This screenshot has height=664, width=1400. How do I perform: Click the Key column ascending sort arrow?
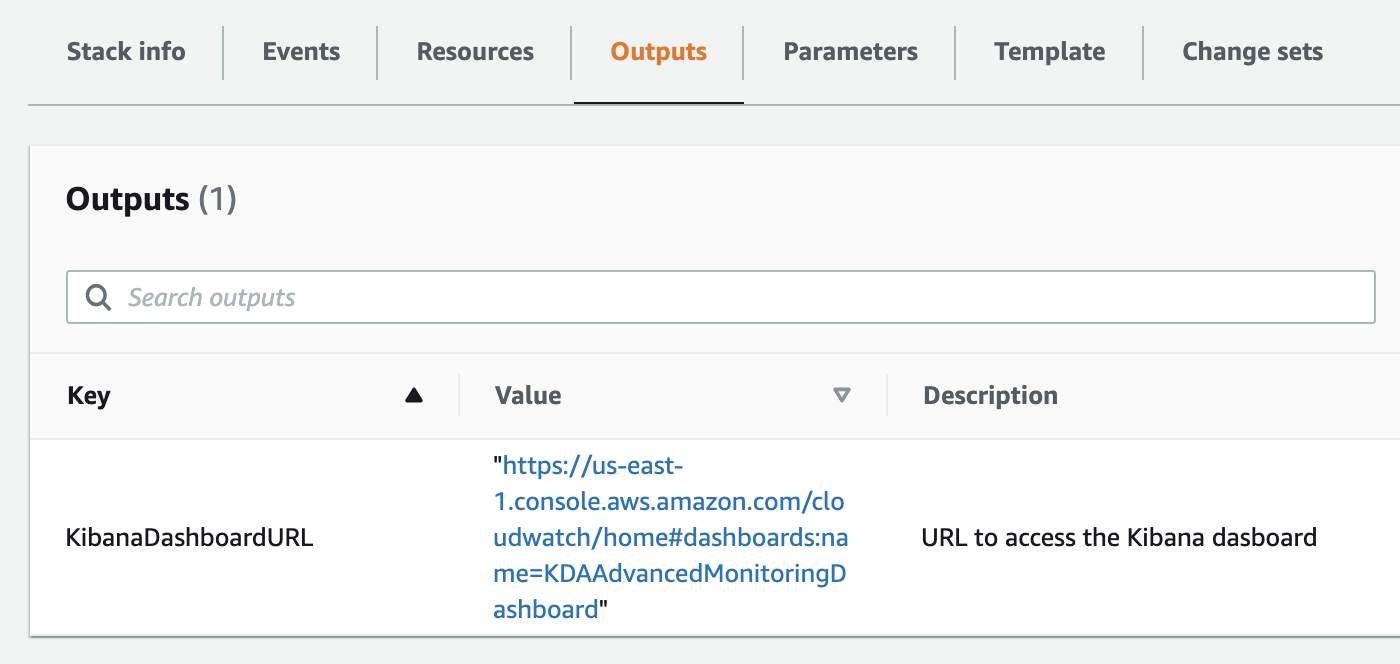(x=414, y=396)
